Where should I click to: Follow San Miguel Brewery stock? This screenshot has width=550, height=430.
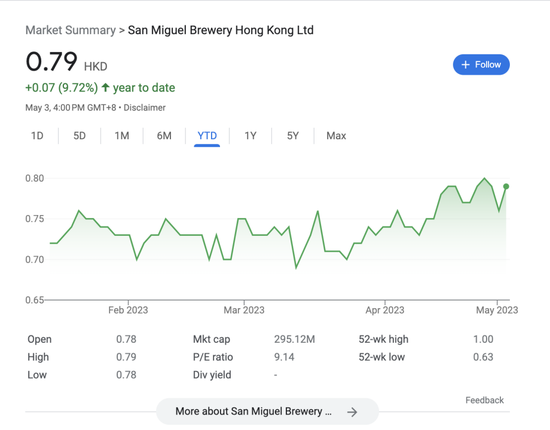pyautogui.click(x=481, y=65)
